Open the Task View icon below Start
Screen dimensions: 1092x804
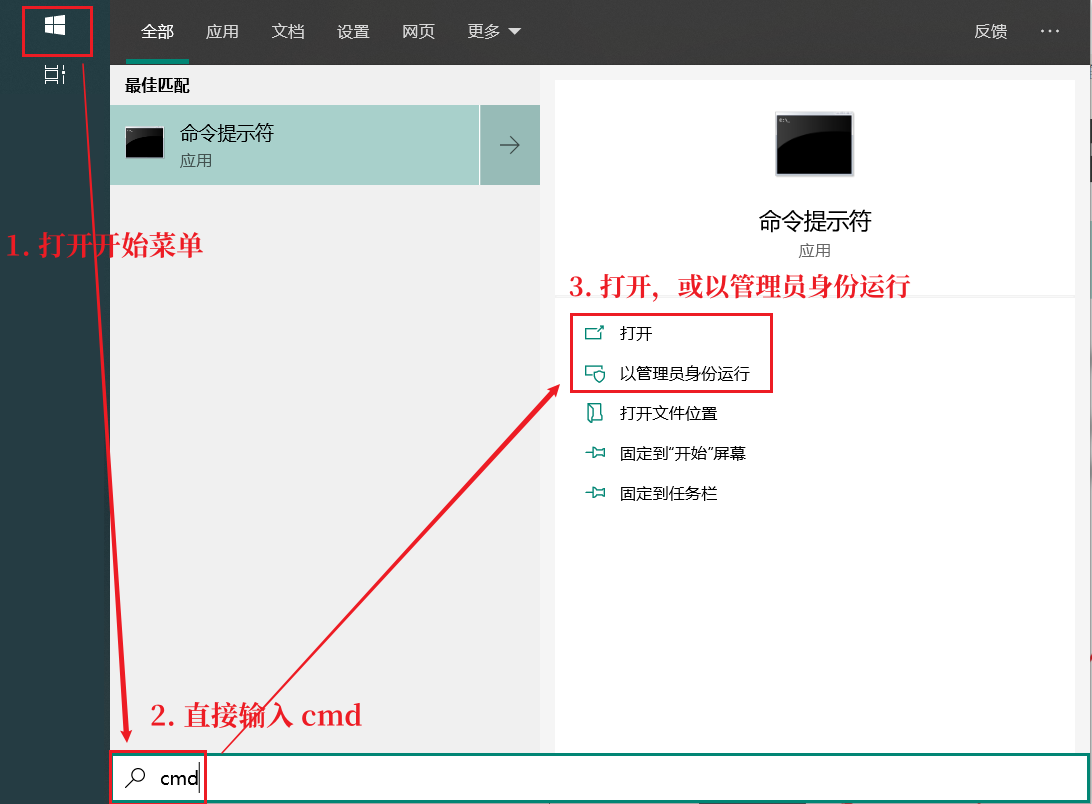(x=55, y=75)
